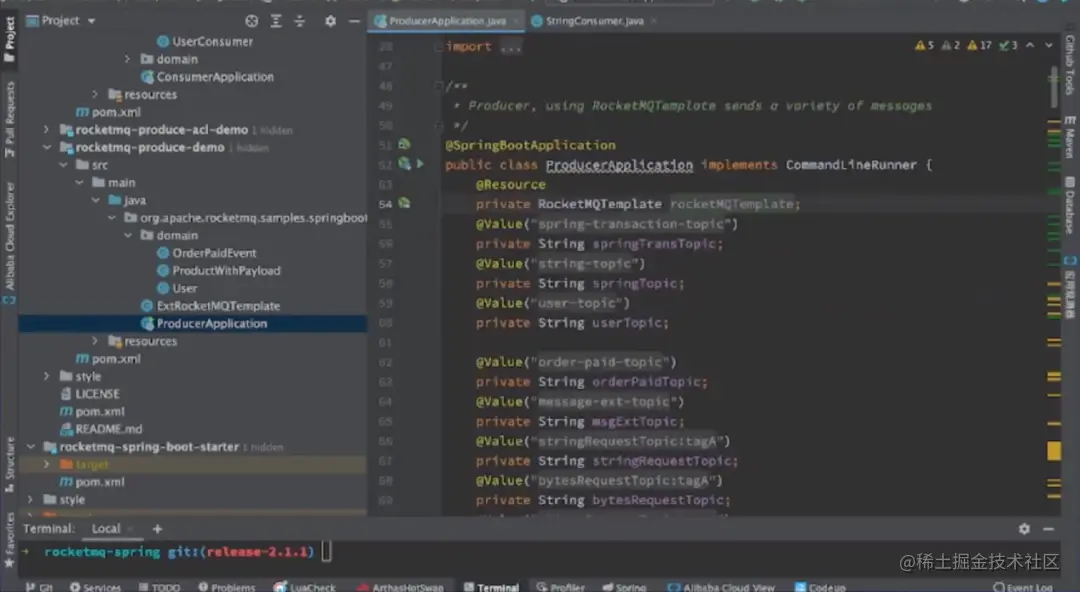Viewport: 1080px width, 592px height.
Task: Click the run gutter arrow beside ProducerApplication class
Action: pyautogui.click(x=420, y=164)
